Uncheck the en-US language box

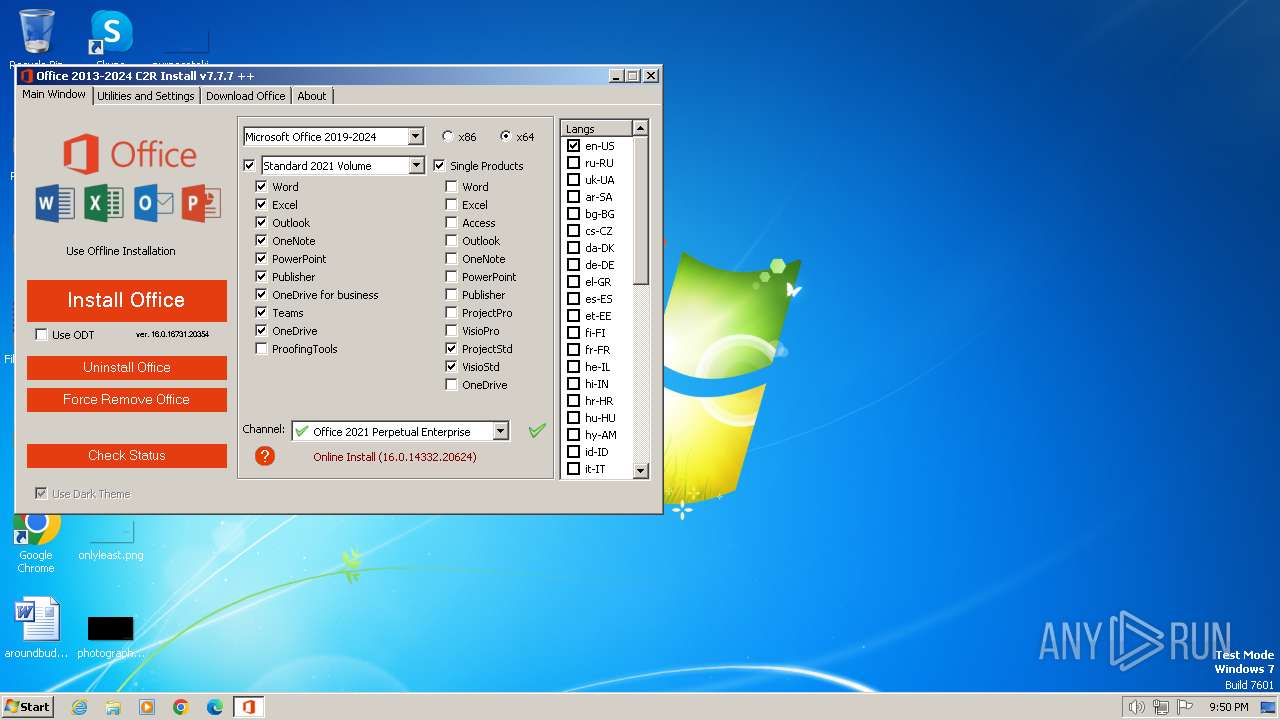(573, 146)
